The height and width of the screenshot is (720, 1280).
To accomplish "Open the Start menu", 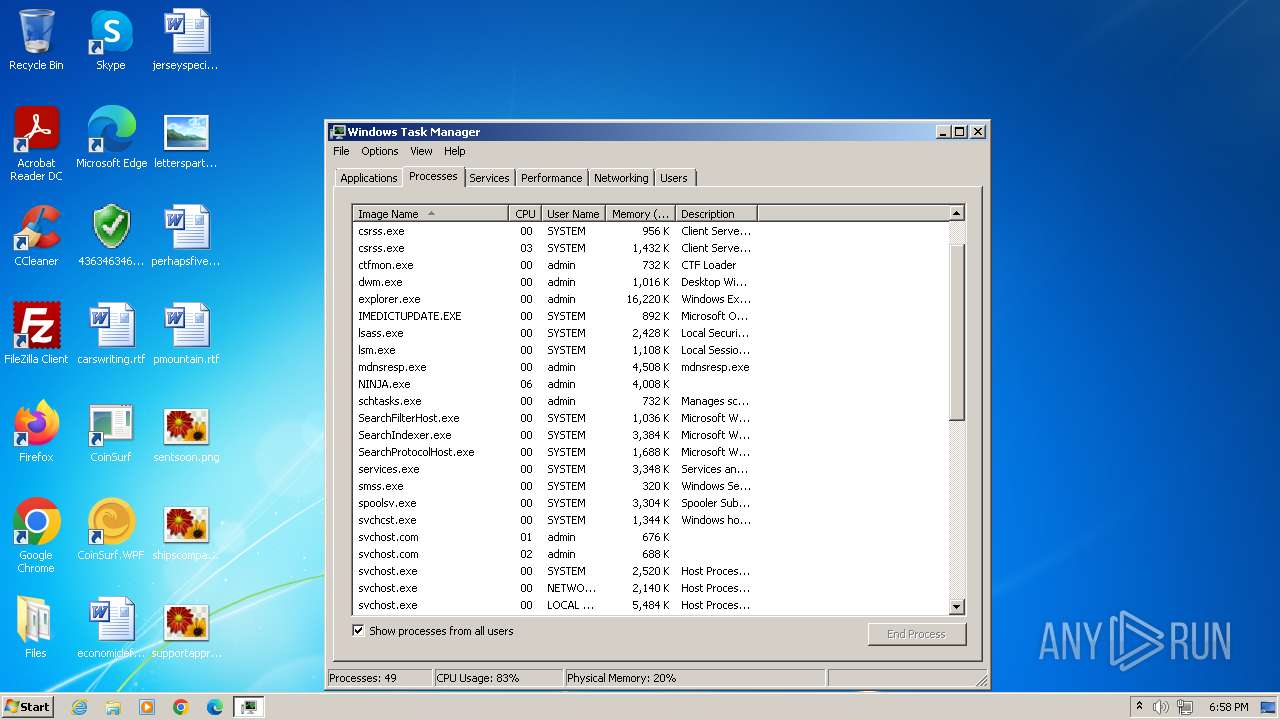I will [28, 706].
